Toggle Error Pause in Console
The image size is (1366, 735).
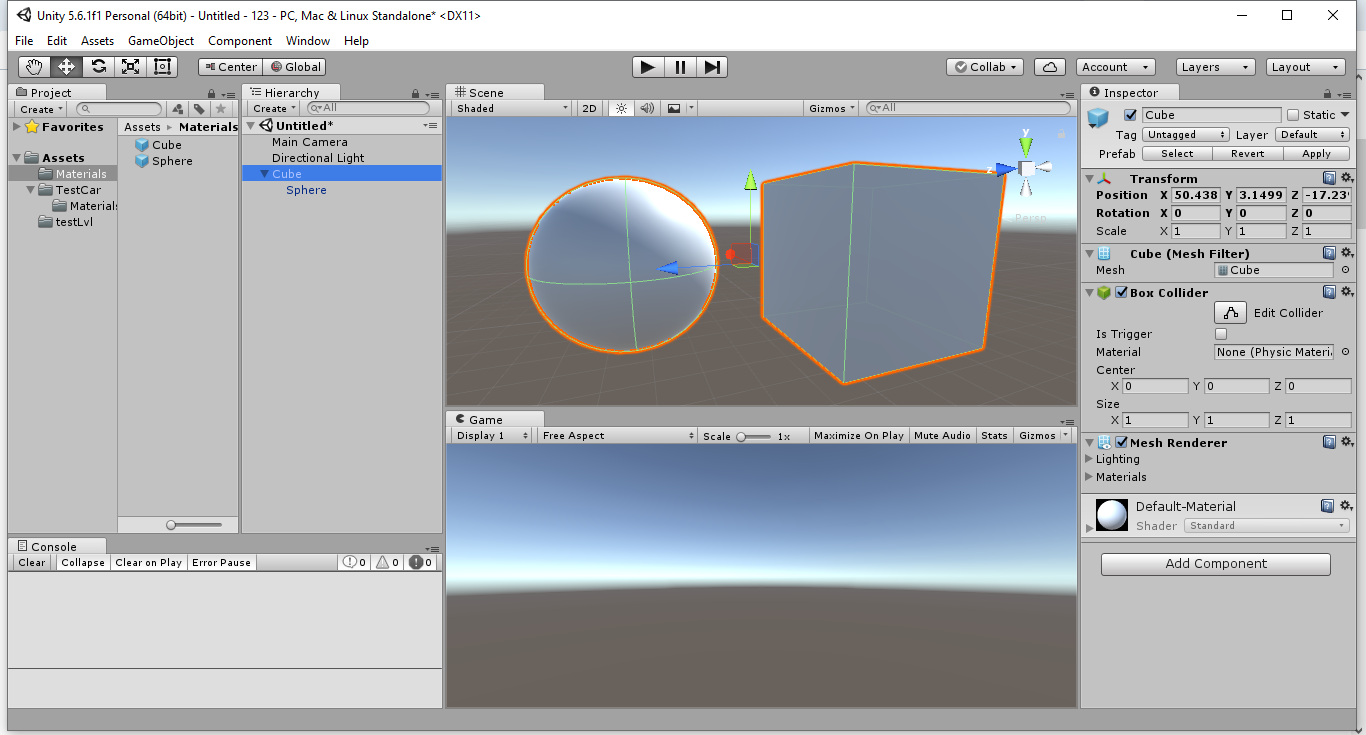click(222, 562)
